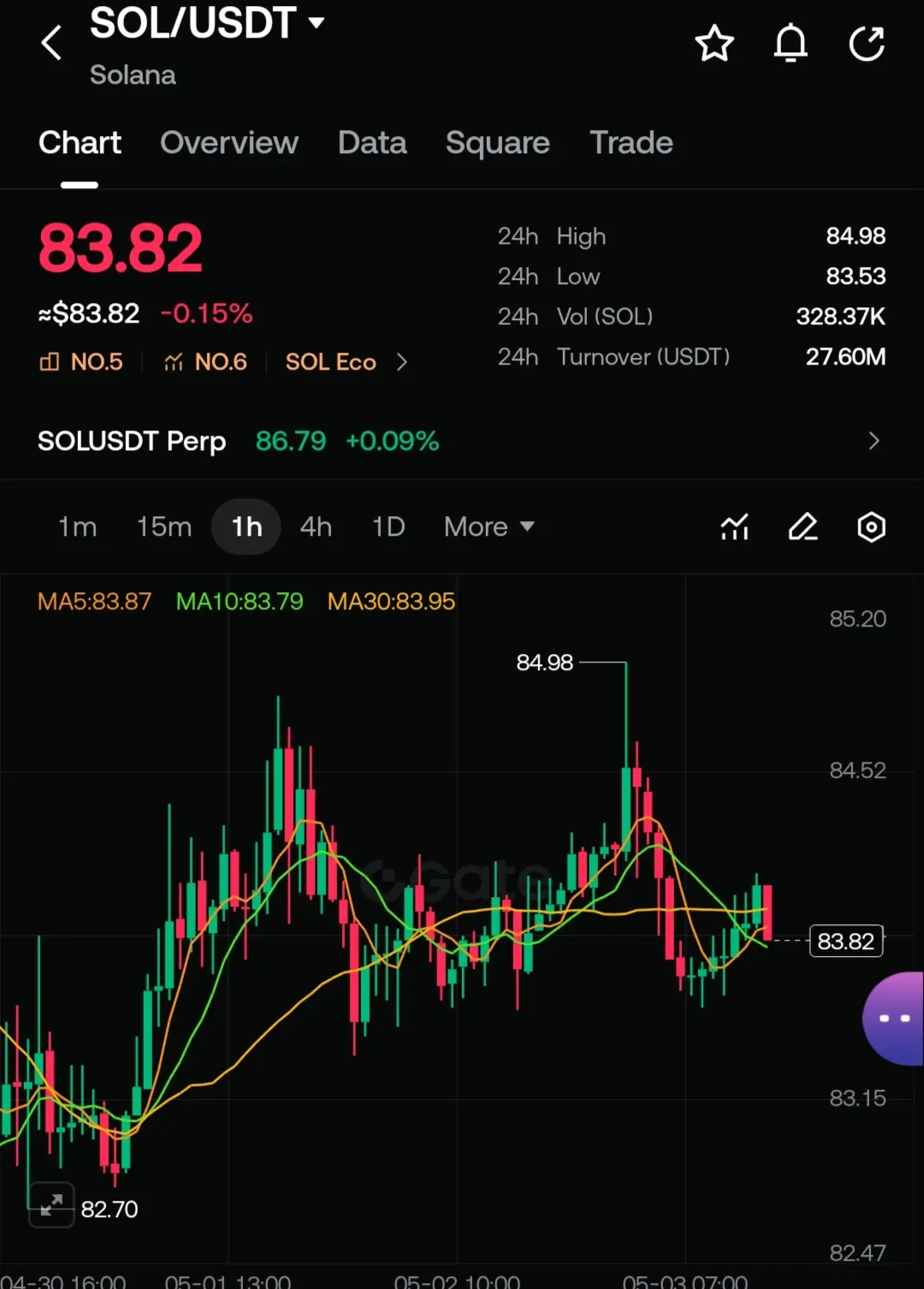Viewport: 924px width, 1289px height.
Task: Tap the ≈$83.82 USD equivalent price
Action: (89, 313)
